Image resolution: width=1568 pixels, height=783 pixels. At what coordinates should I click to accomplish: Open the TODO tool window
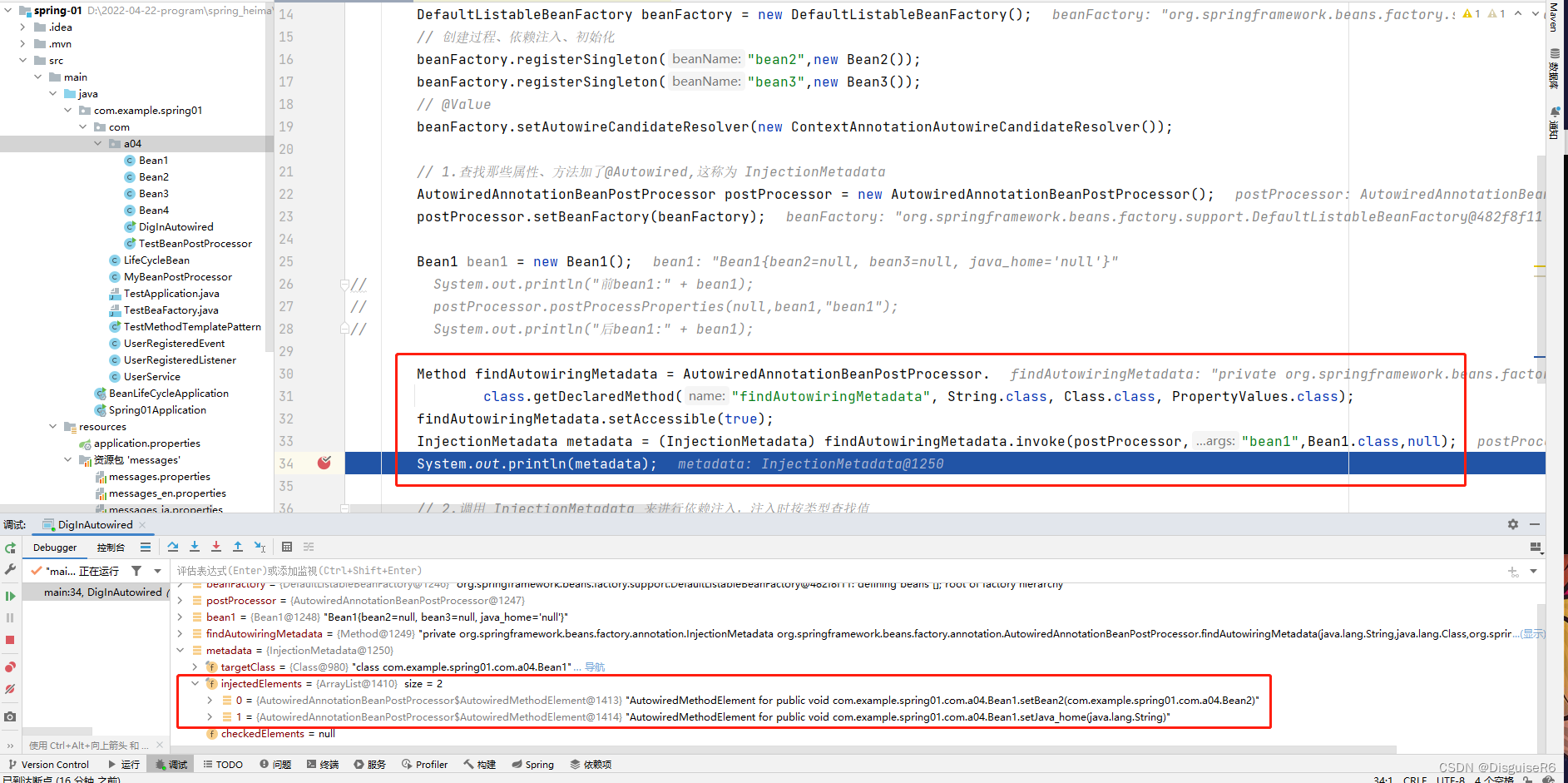coord(223,765)
